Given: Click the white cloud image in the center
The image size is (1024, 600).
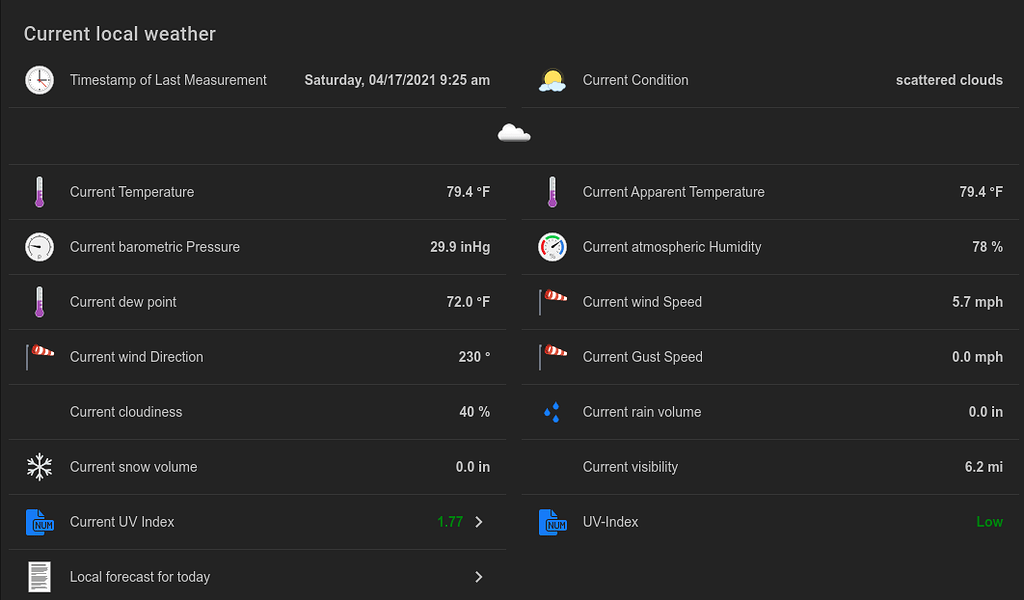Looking at the screenshot, I should pyautogui.click(x=513, y=133).
